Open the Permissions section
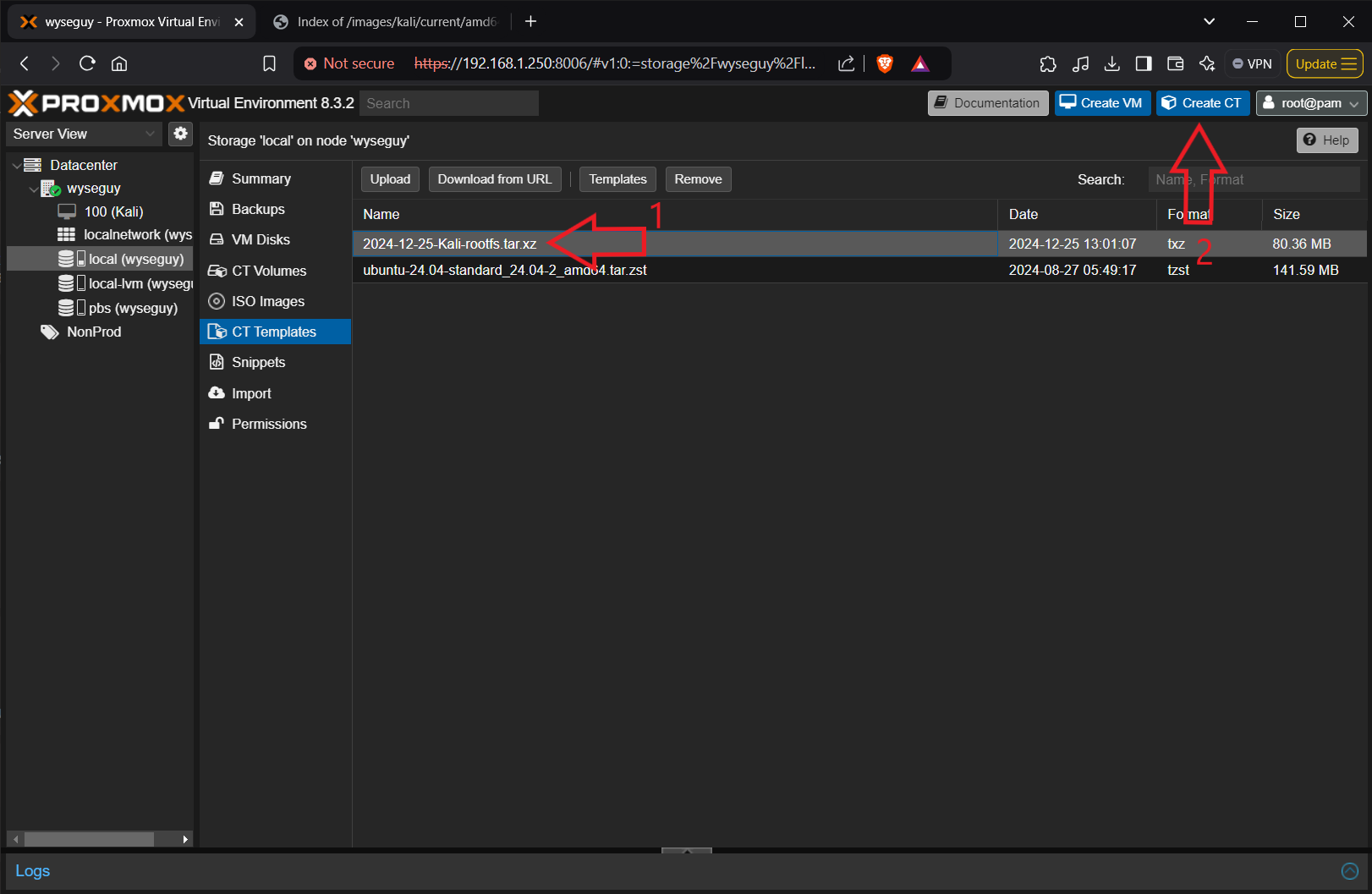Image resolution: width=1372 pixels, height=894 pixels. tap(276, 424)
